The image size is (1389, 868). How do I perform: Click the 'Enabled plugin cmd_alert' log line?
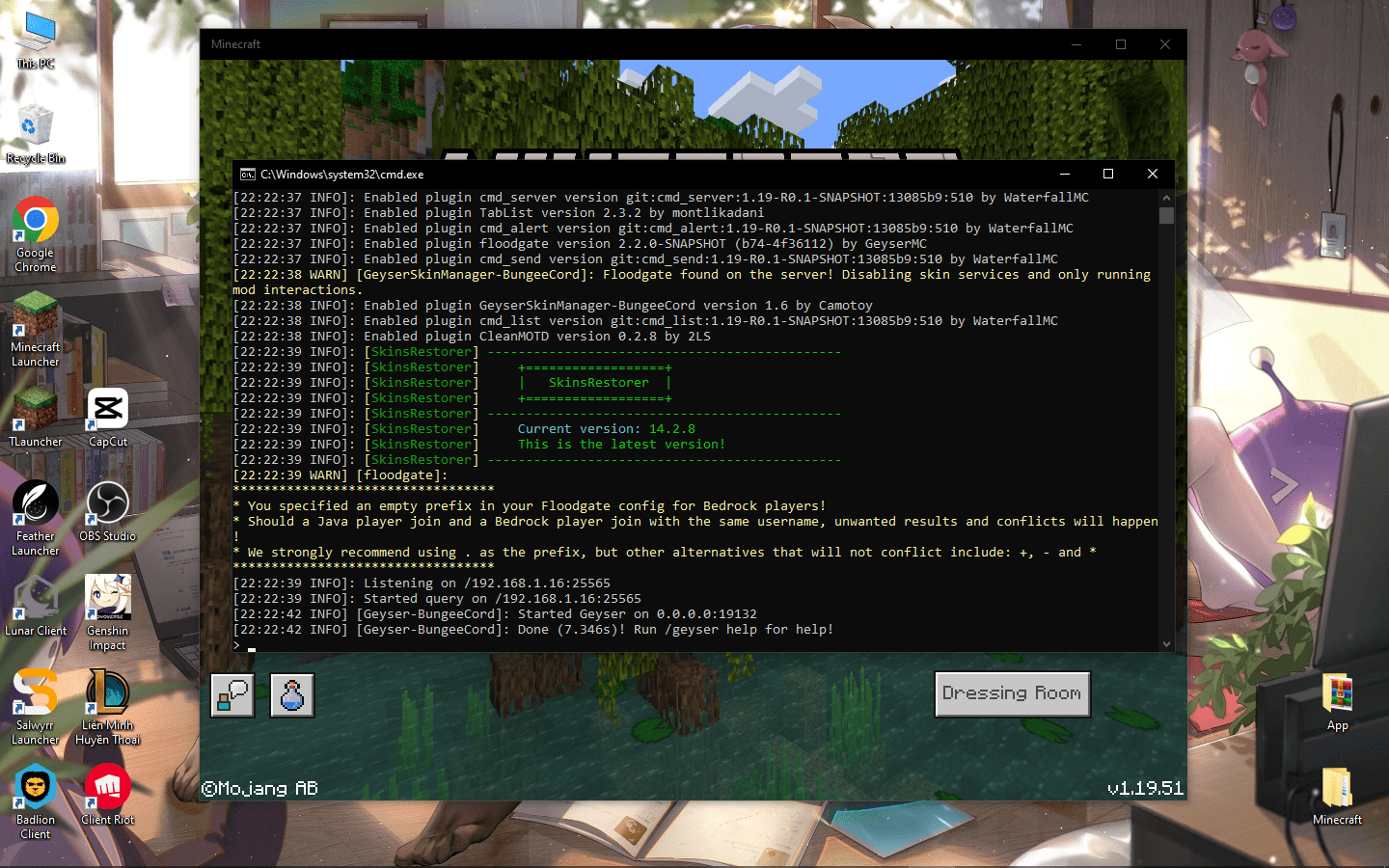tap(653, 229)
